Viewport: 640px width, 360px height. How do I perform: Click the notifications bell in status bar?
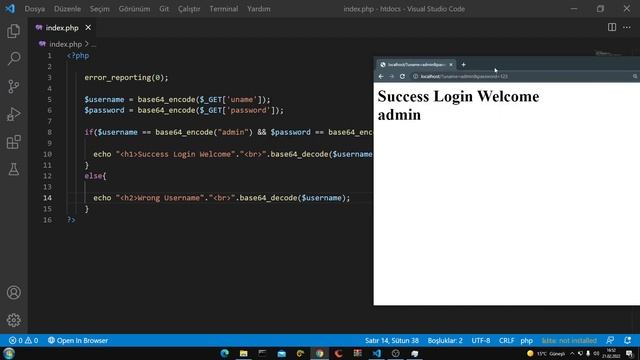(627, 340)
